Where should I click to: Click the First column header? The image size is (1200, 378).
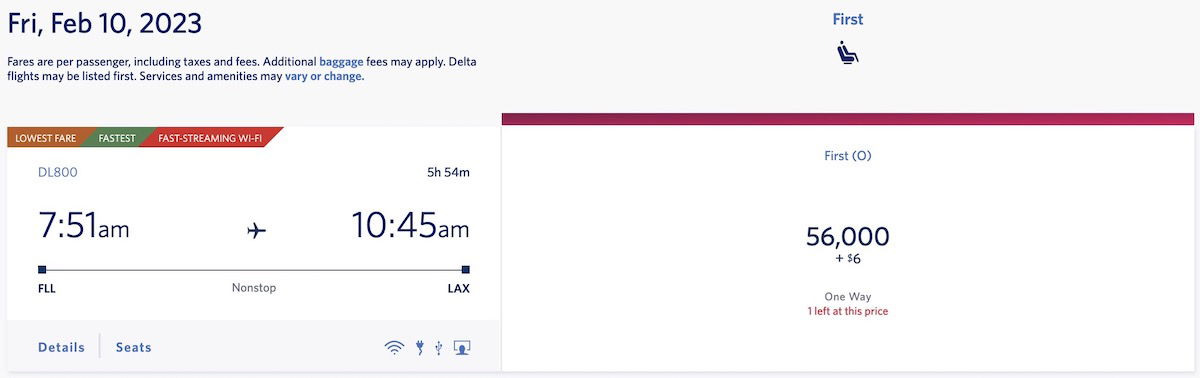click(848, 19)
